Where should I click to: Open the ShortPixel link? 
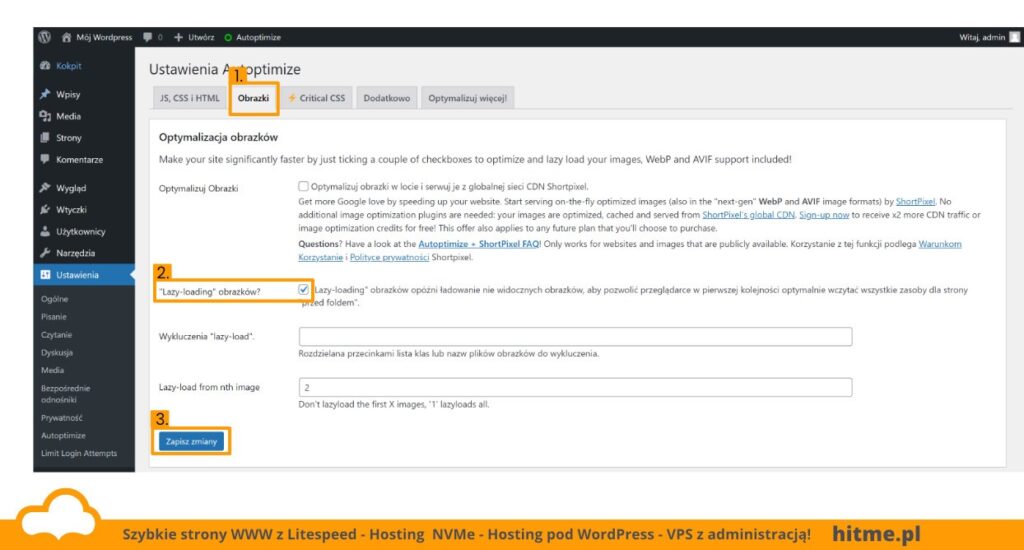coord(915,202)
